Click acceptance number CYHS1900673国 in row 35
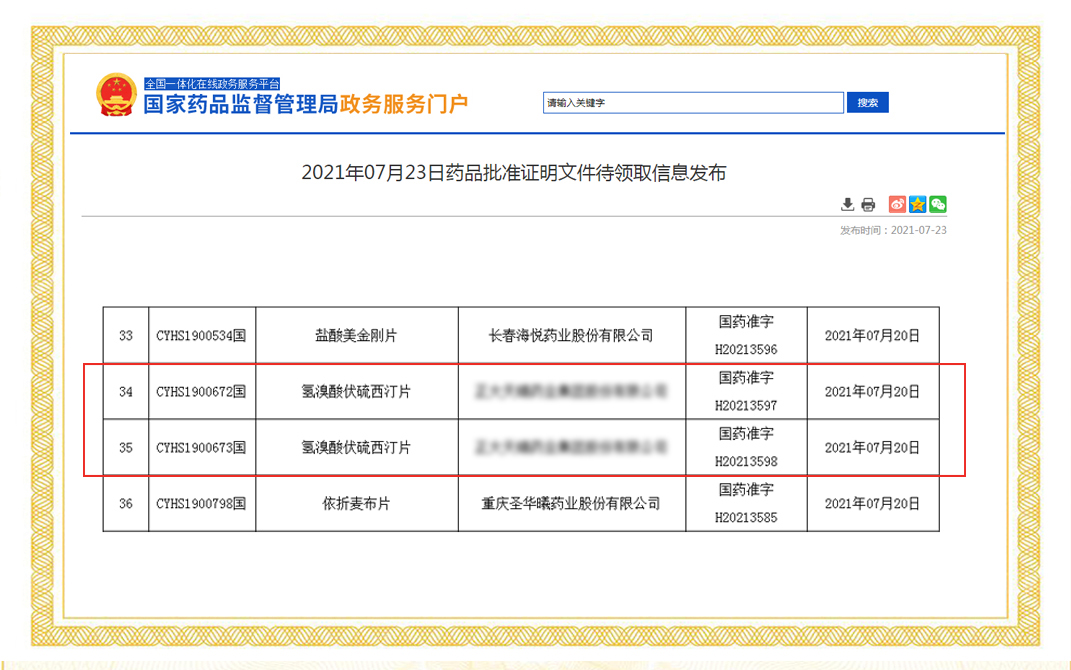Viewport: 1071px width, 670px height. (x=201, y=448)
